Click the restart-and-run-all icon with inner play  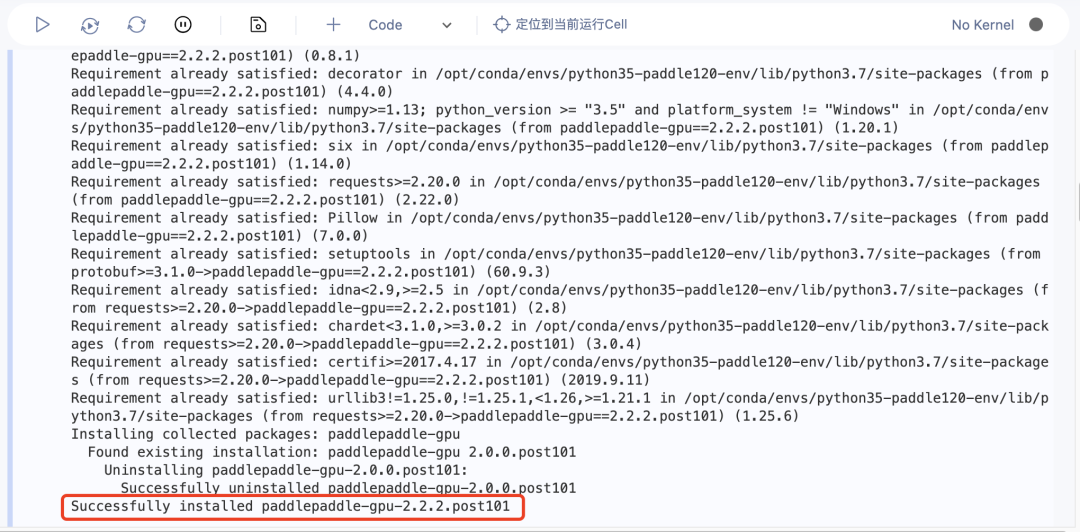(90, 25)
